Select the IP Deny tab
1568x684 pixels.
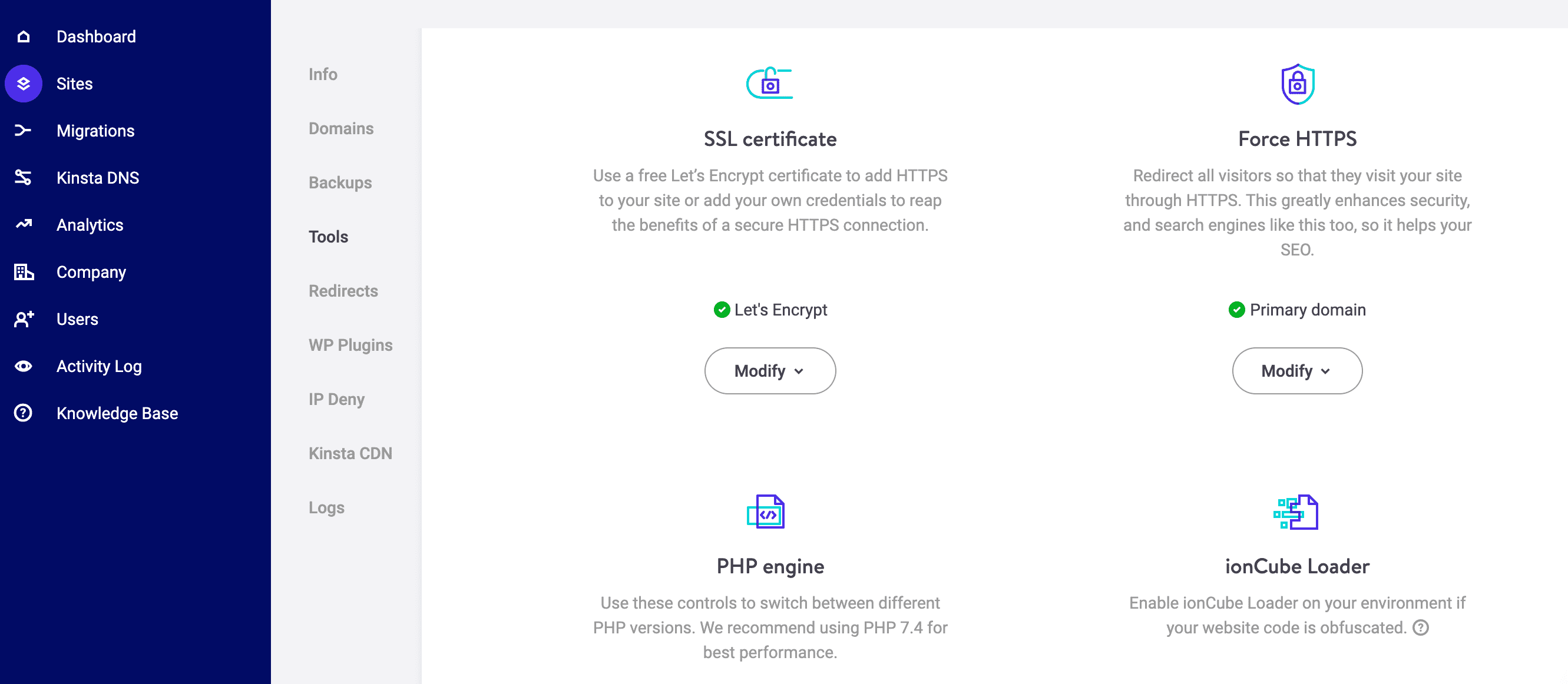coord(336,399)
